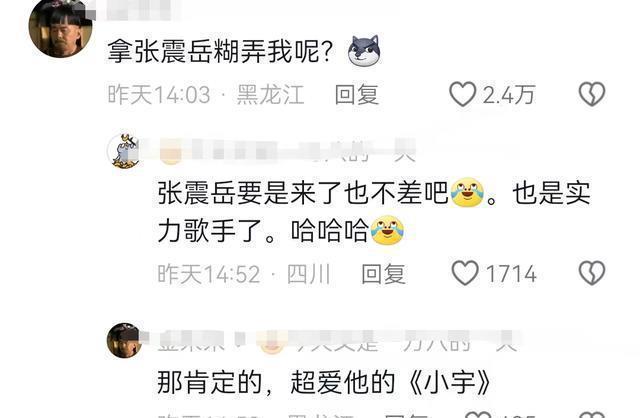Viewport: 640px width, 418px height.
Task: Tap the timestamp 昨天14:03 · 黑龙江
Action: pos(206,95)
